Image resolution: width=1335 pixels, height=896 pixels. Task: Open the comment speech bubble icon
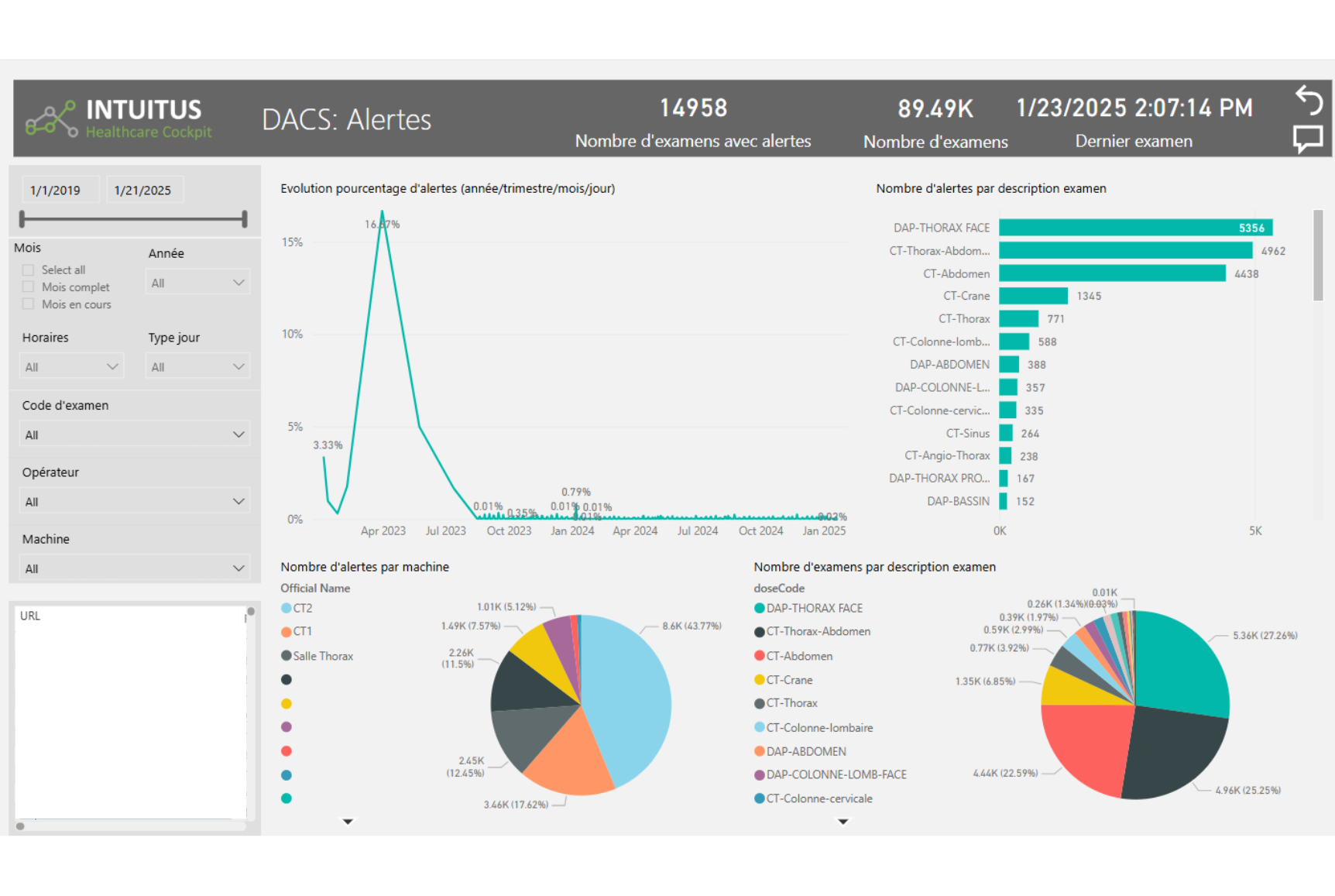[1308, 139]
